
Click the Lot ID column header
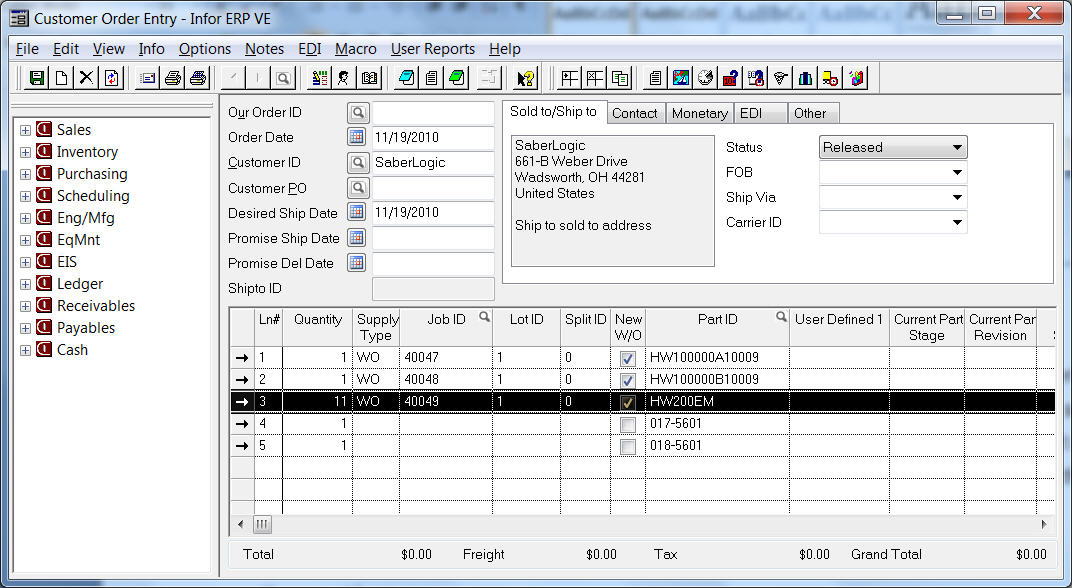pos(526,327)
